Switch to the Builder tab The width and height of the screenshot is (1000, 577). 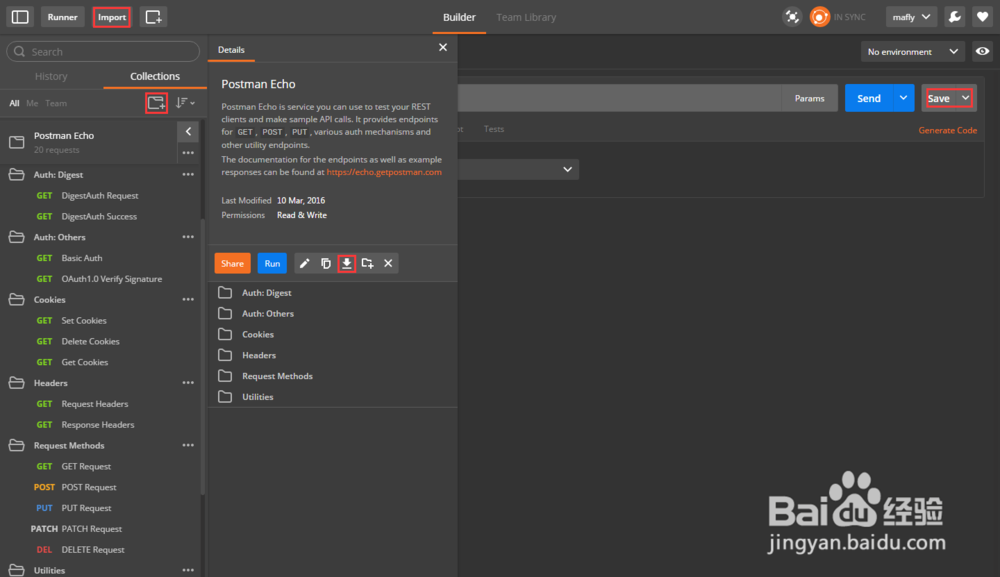click(459, 17)
